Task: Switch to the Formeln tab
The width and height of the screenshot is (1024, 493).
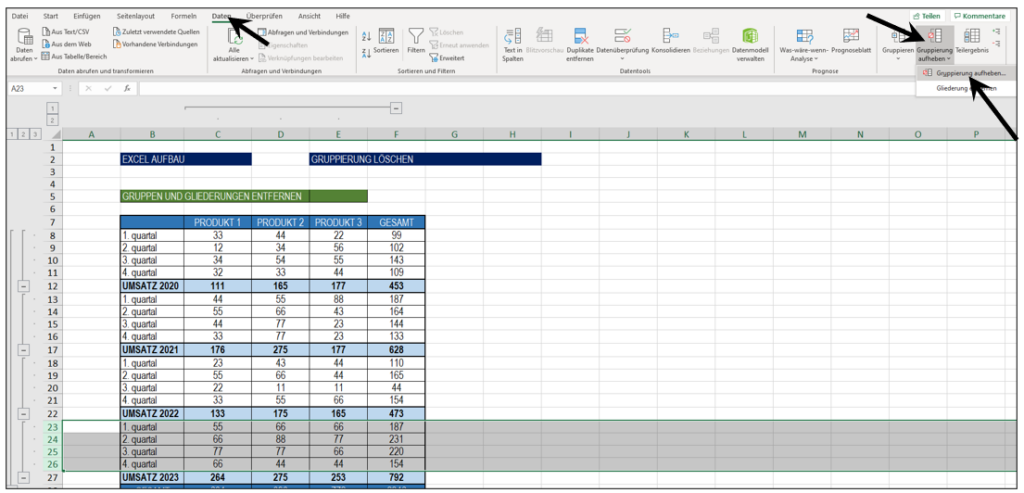Action: [184, 16]
